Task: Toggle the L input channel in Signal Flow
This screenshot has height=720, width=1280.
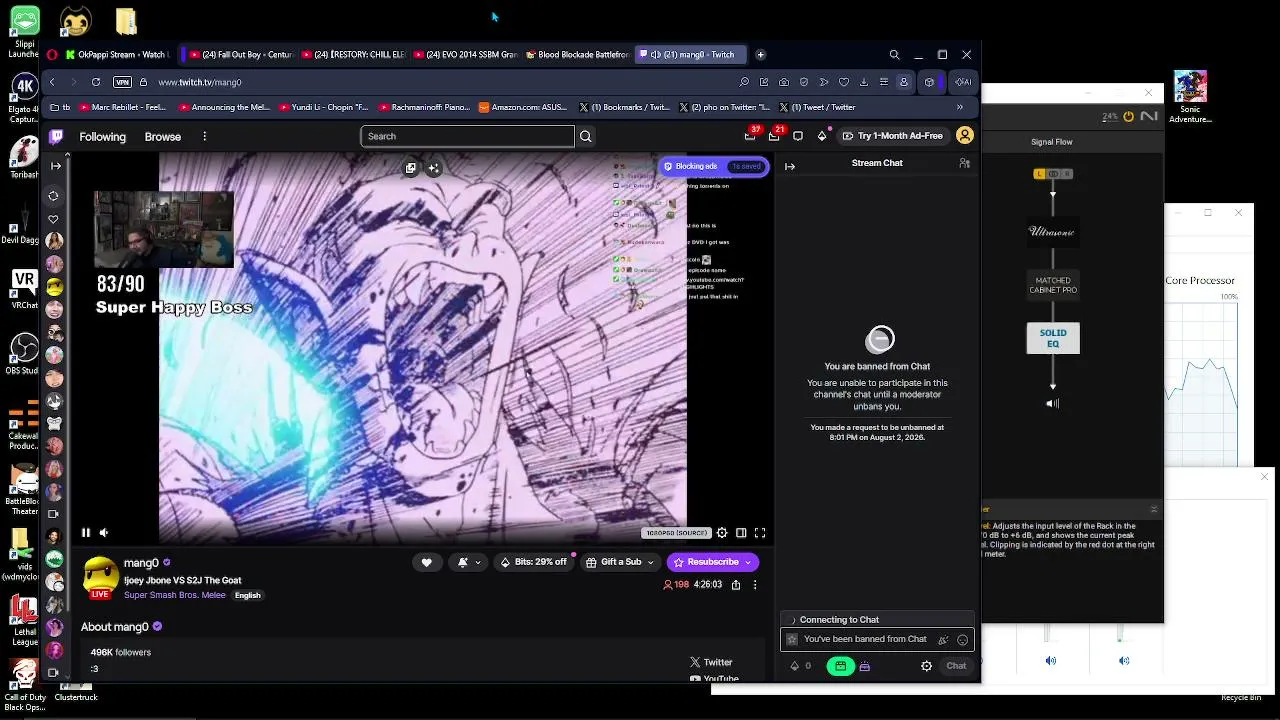Action: pyautogui.click(x=1039, y=174)
